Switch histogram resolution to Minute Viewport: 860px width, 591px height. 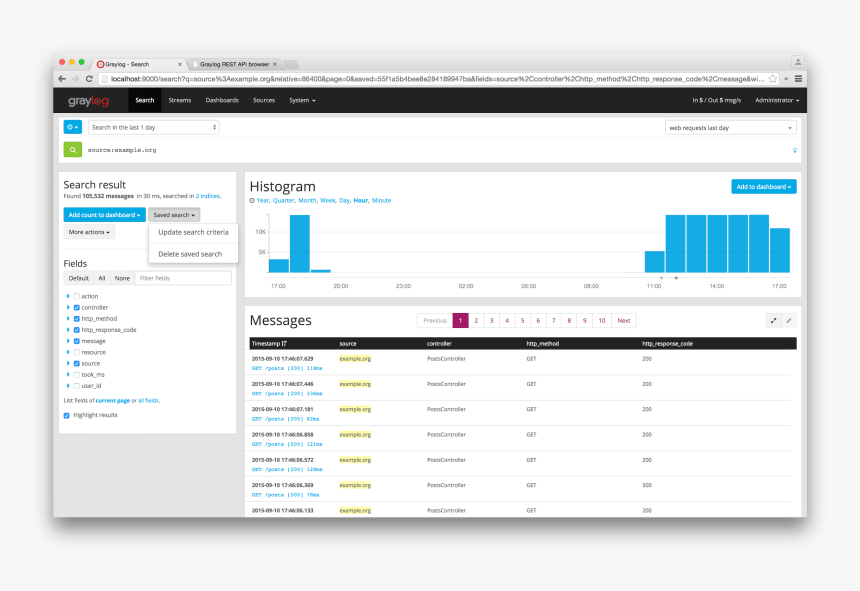pos(381,200)
